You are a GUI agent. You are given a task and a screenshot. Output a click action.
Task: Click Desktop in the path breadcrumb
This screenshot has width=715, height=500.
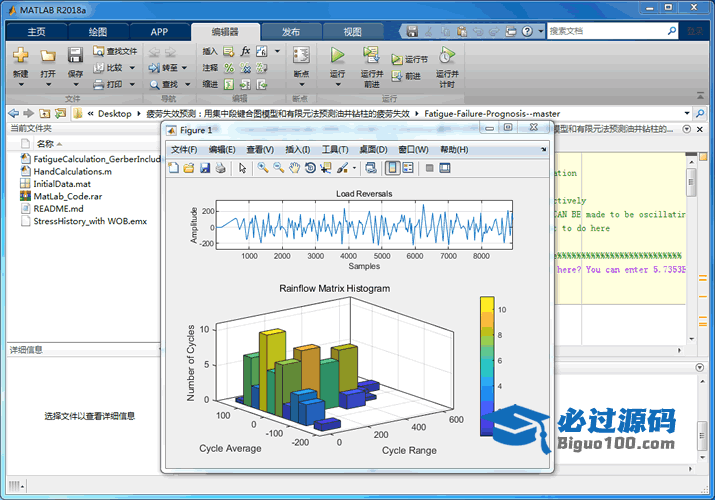pos(114,113)
